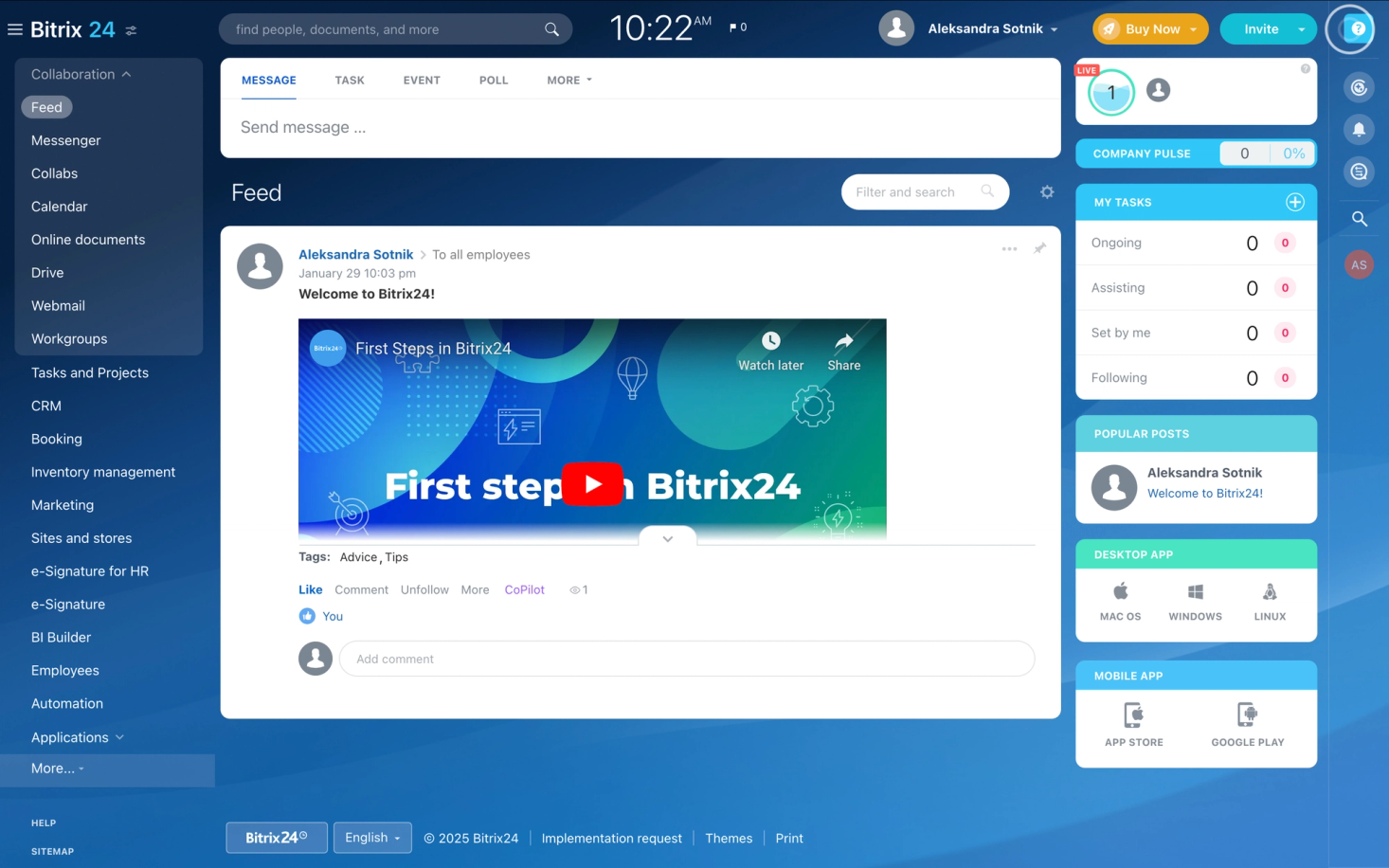Switch to the MESSAGE tab

268,81
